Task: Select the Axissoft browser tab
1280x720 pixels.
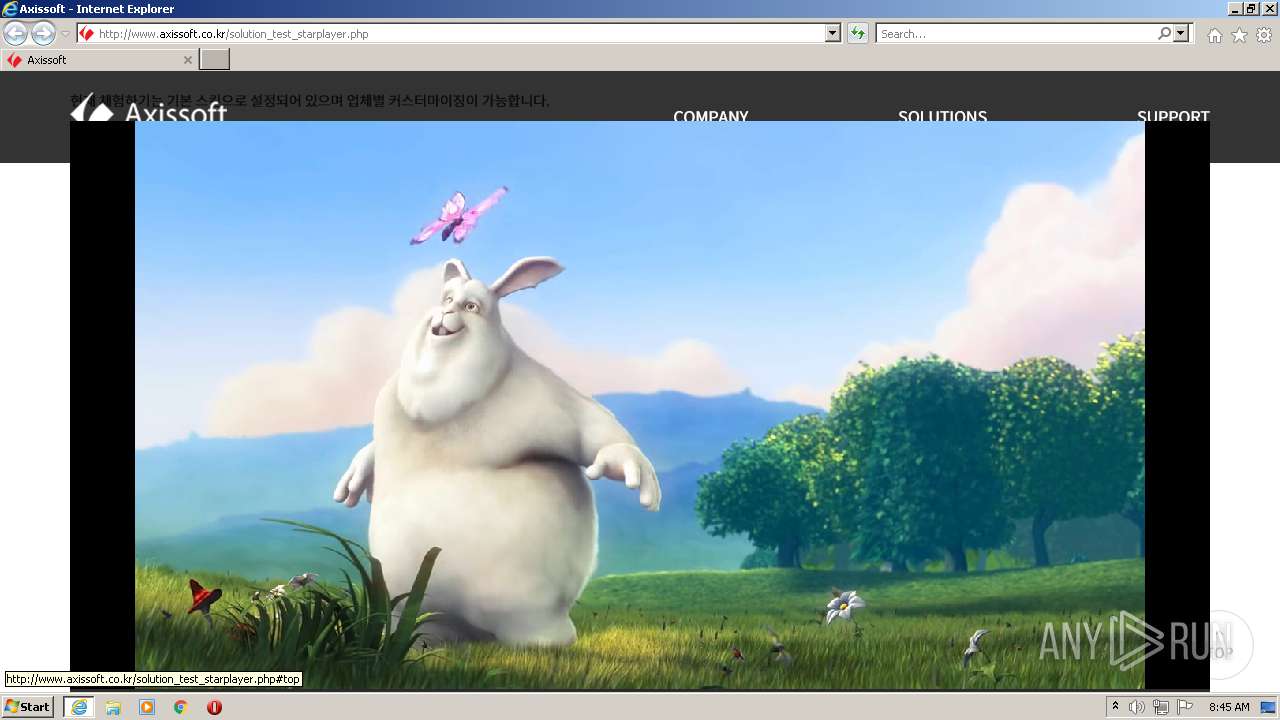Action: [98, 60]
